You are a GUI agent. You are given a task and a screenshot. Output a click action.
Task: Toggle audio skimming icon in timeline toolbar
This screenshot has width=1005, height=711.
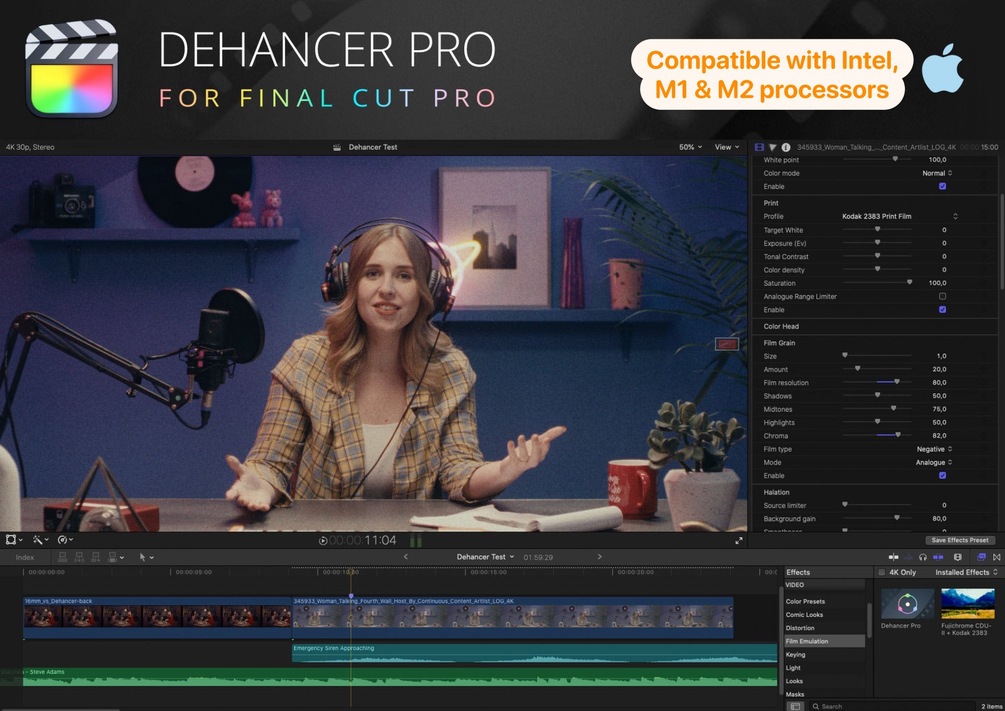tap(908, 557)
